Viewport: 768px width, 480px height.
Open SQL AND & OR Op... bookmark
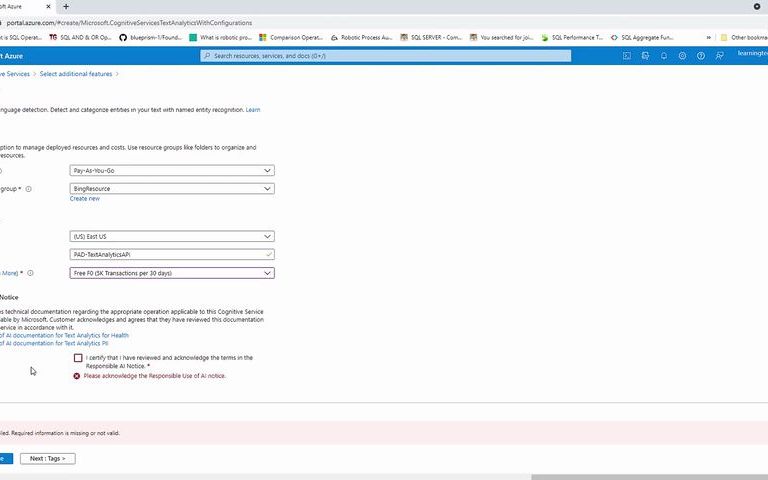click(80, 37)
